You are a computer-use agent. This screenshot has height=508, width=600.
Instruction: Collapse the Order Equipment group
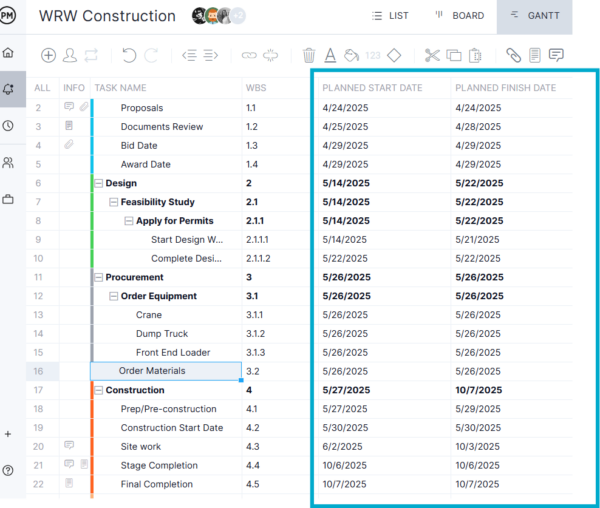113,296
